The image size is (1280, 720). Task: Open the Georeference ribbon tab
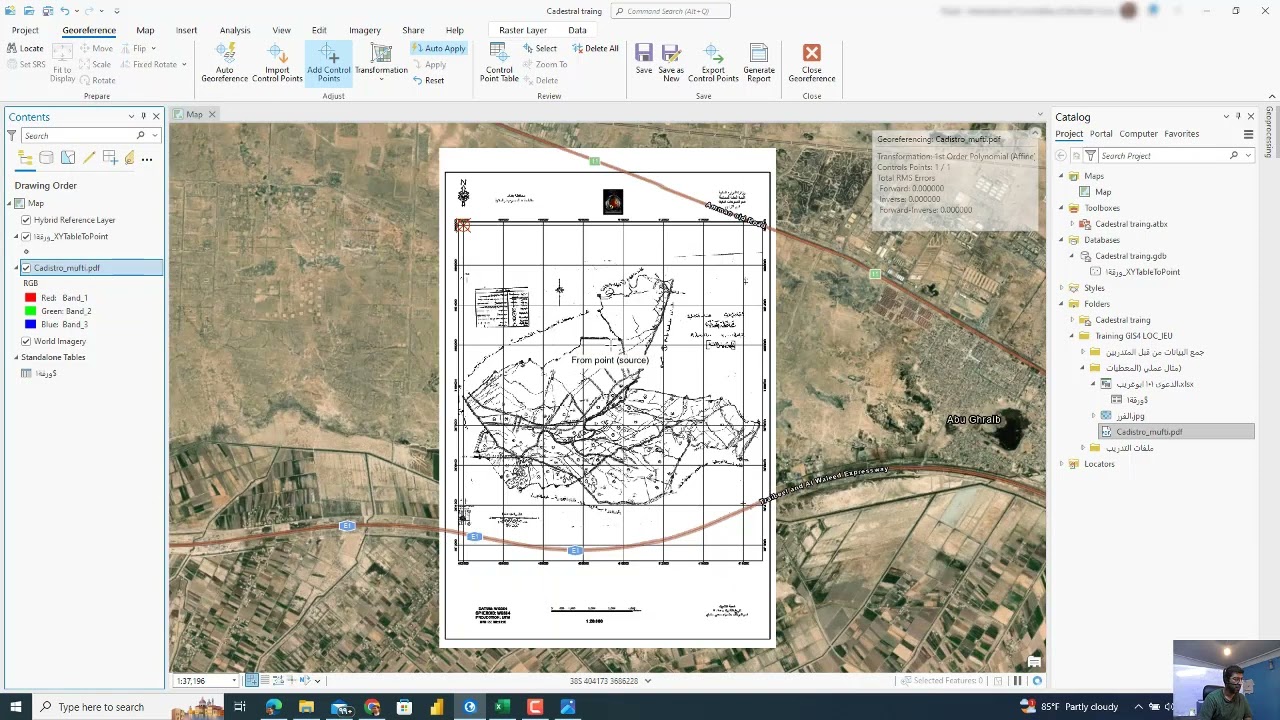point(89,30)
